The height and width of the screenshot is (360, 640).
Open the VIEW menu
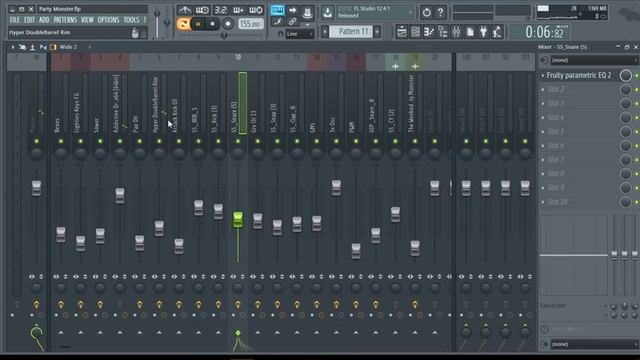pyautogui.click(x=87, y=20)
